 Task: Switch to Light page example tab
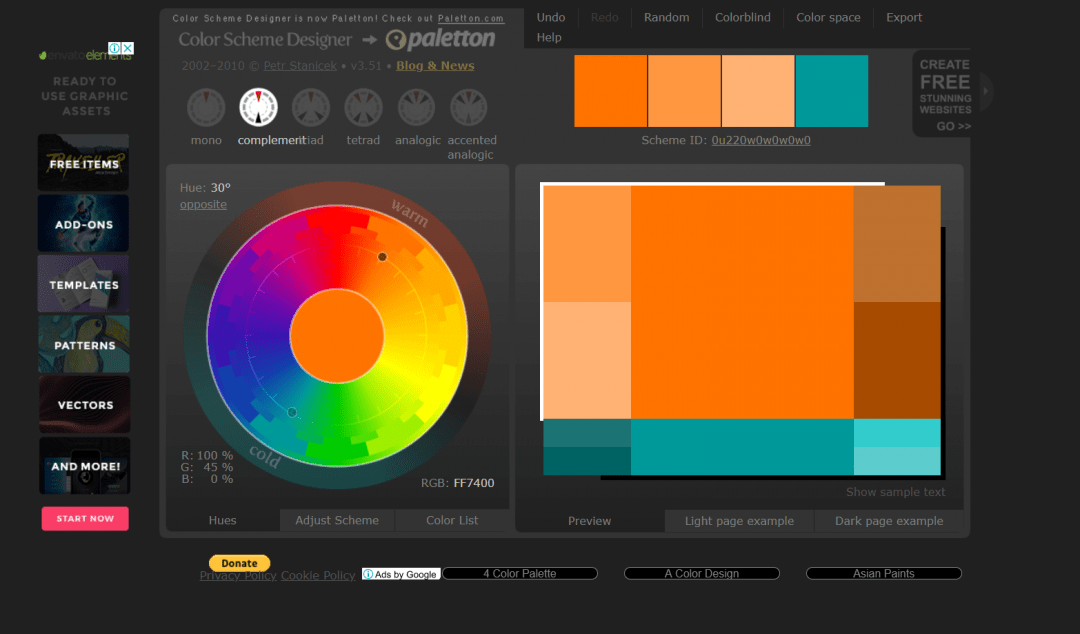pos(739,521)
